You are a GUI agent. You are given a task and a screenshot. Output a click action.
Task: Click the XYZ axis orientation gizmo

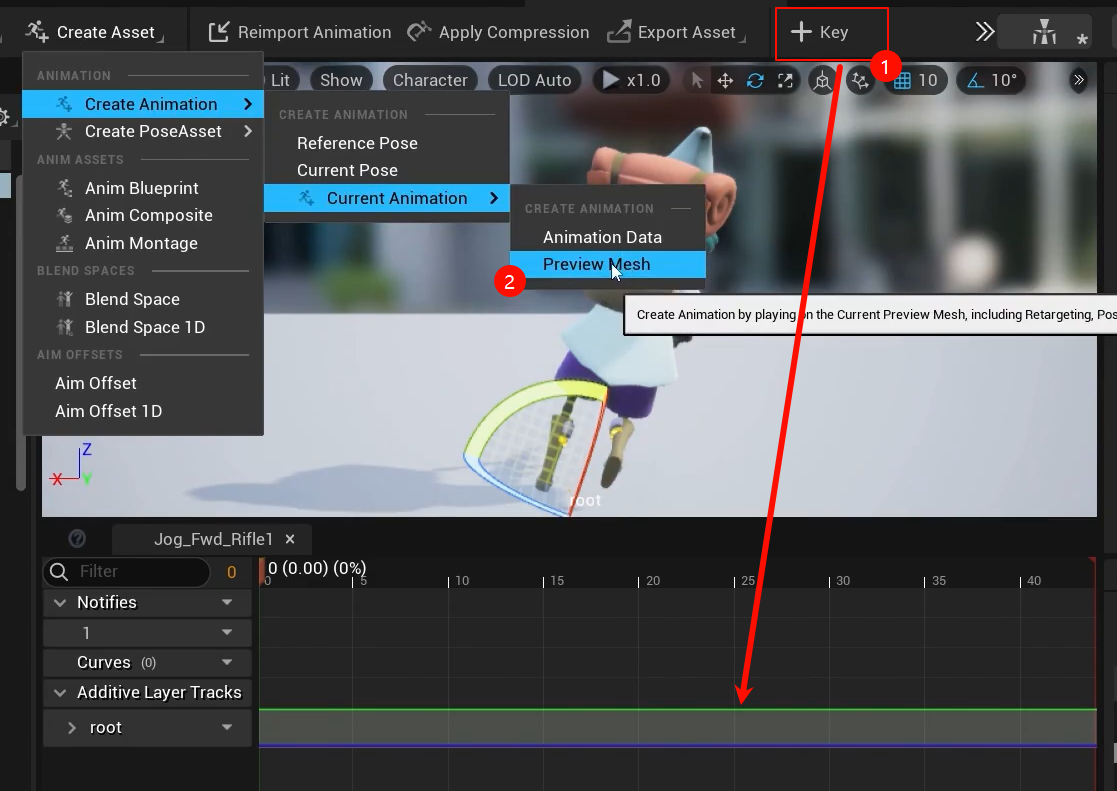[x=73, y=465]
